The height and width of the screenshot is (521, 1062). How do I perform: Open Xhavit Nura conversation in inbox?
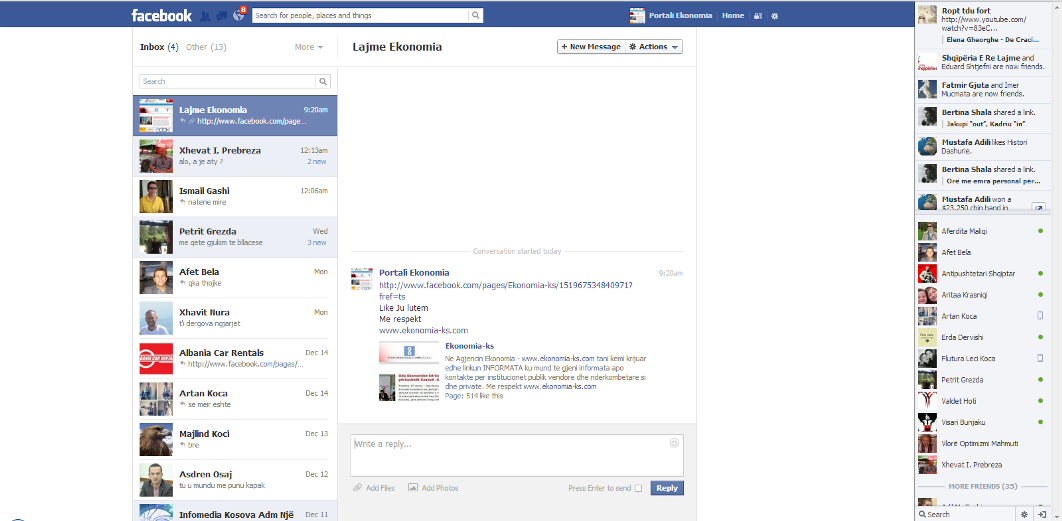[x=235, y=318]
